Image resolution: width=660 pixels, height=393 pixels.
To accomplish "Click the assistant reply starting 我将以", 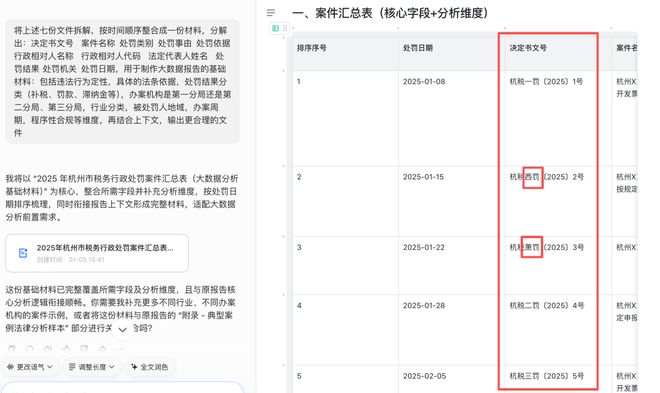I will [x=122, y=198].
